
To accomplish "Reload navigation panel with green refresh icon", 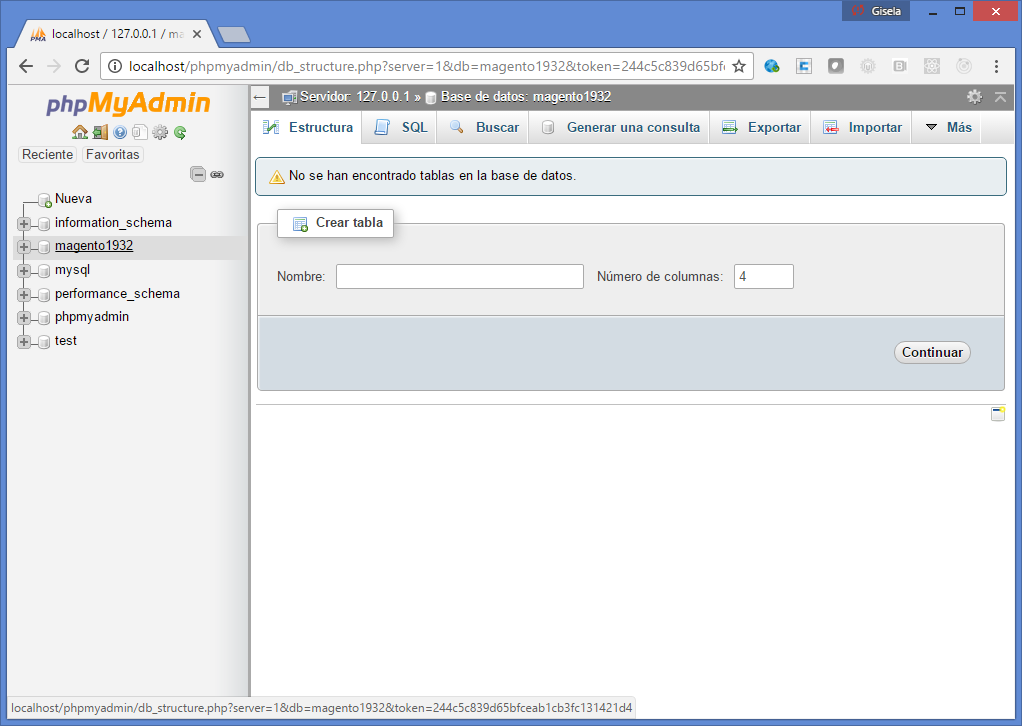I will click(x=180, y=132).
